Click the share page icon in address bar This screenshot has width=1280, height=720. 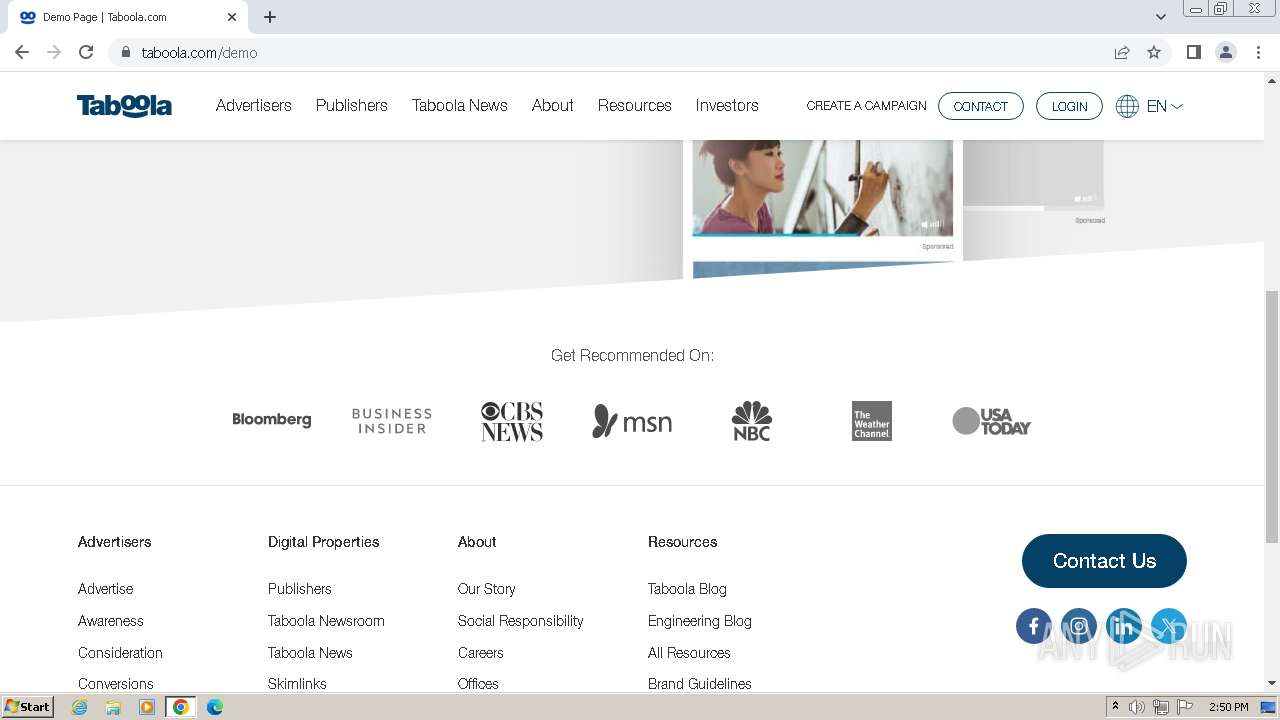pyautogui.click(x=1122, y=52)
